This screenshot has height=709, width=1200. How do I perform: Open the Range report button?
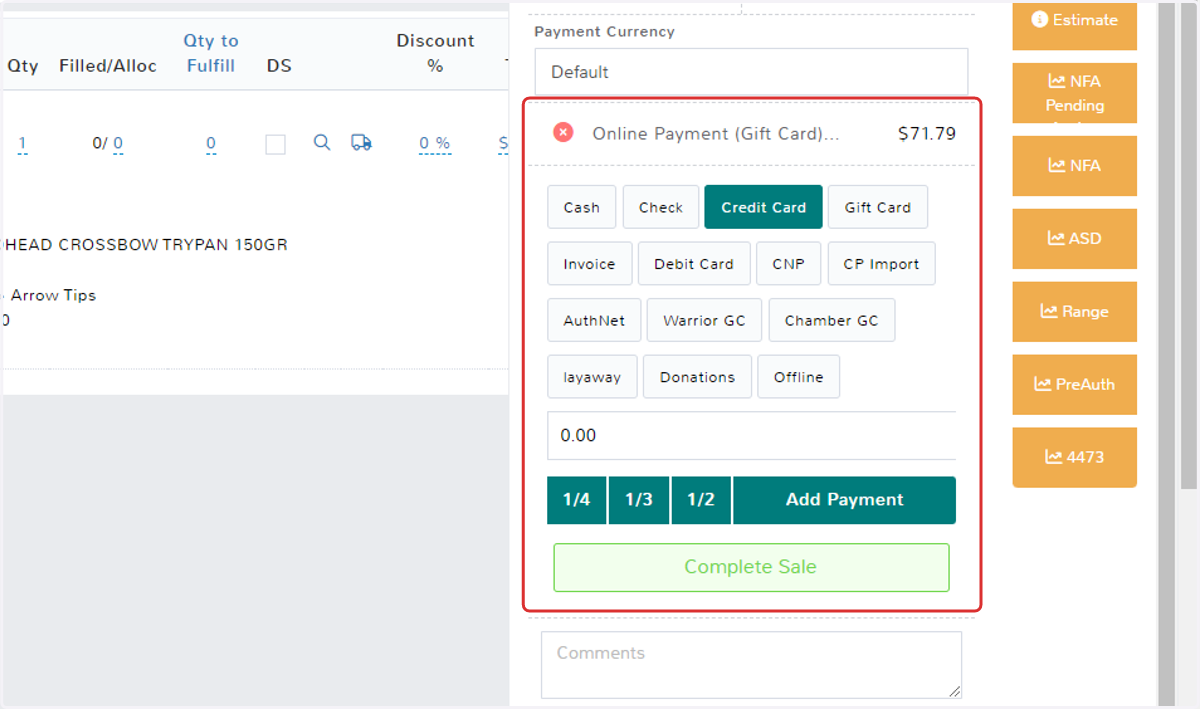coord(1075,312)
